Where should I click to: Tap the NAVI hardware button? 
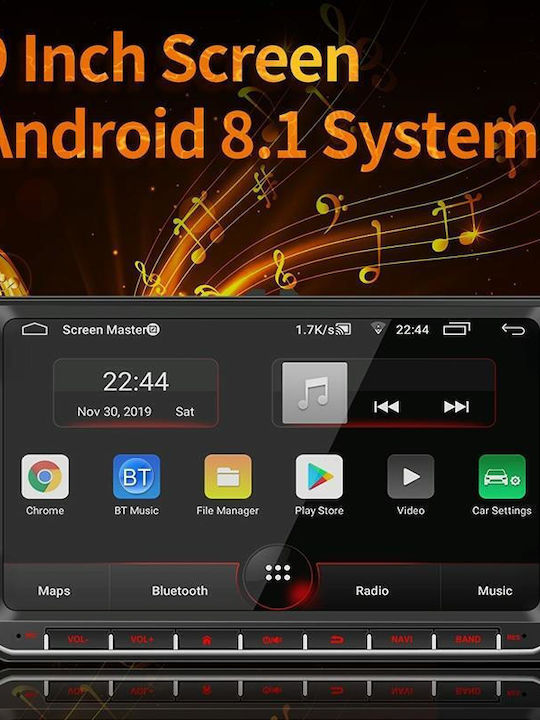(402, 639)
